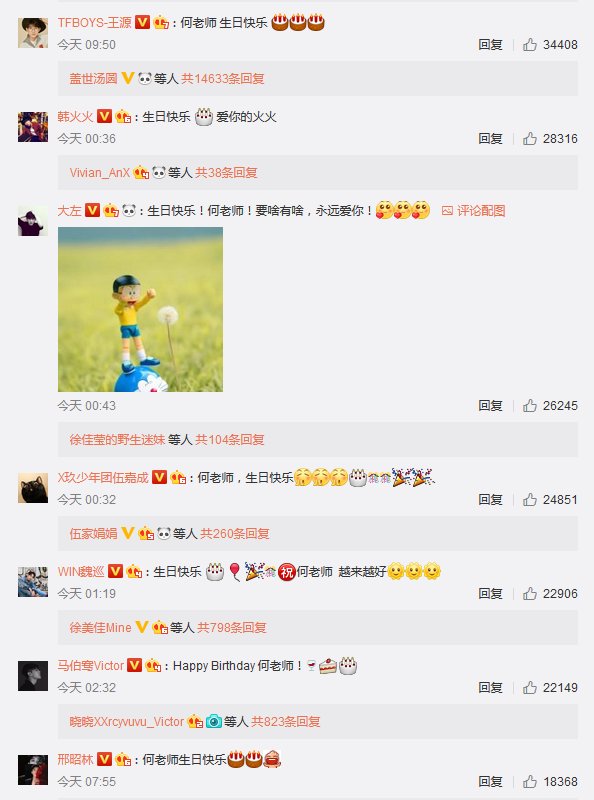
Task: Like WIN魏巡's comment with 22906
Action: [x=530, y=593]
